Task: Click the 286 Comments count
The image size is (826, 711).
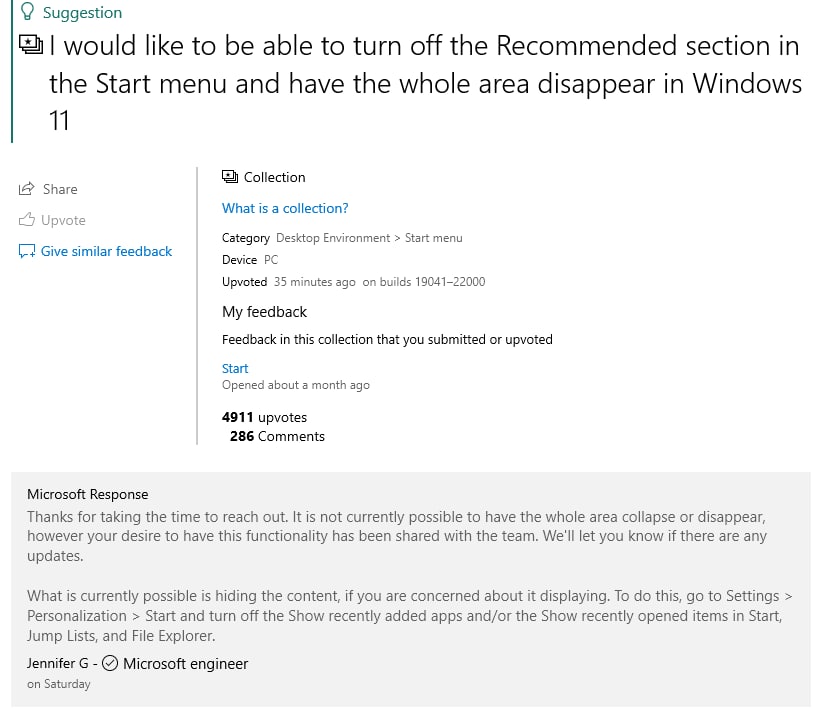Action: click(277, 436)
